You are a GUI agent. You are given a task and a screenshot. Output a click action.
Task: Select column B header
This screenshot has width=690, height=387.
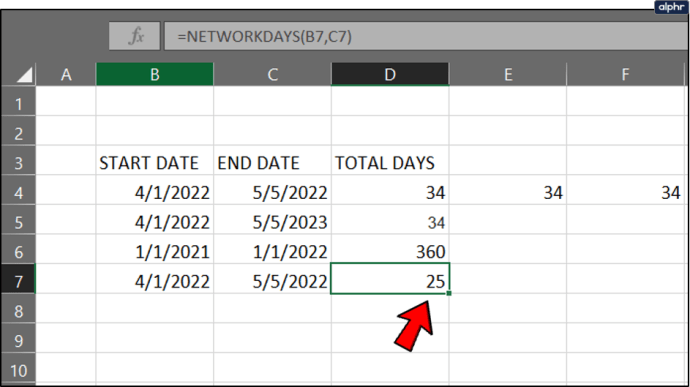pos(154,74)
